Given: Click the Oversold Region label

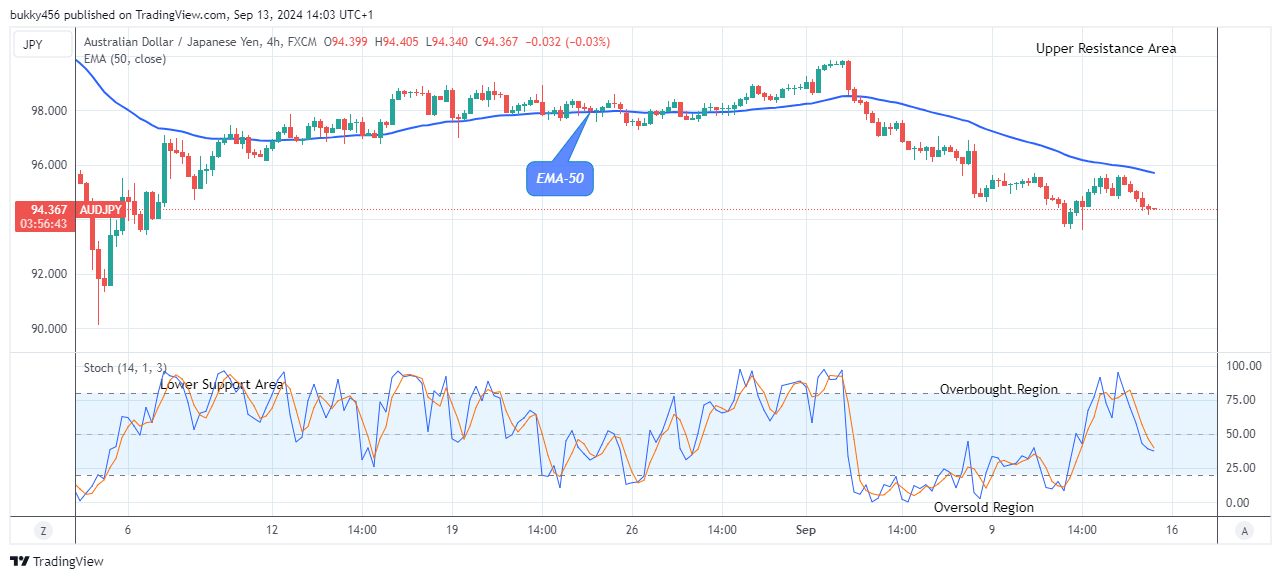Looking at the screenshot, I should (983, 507).
